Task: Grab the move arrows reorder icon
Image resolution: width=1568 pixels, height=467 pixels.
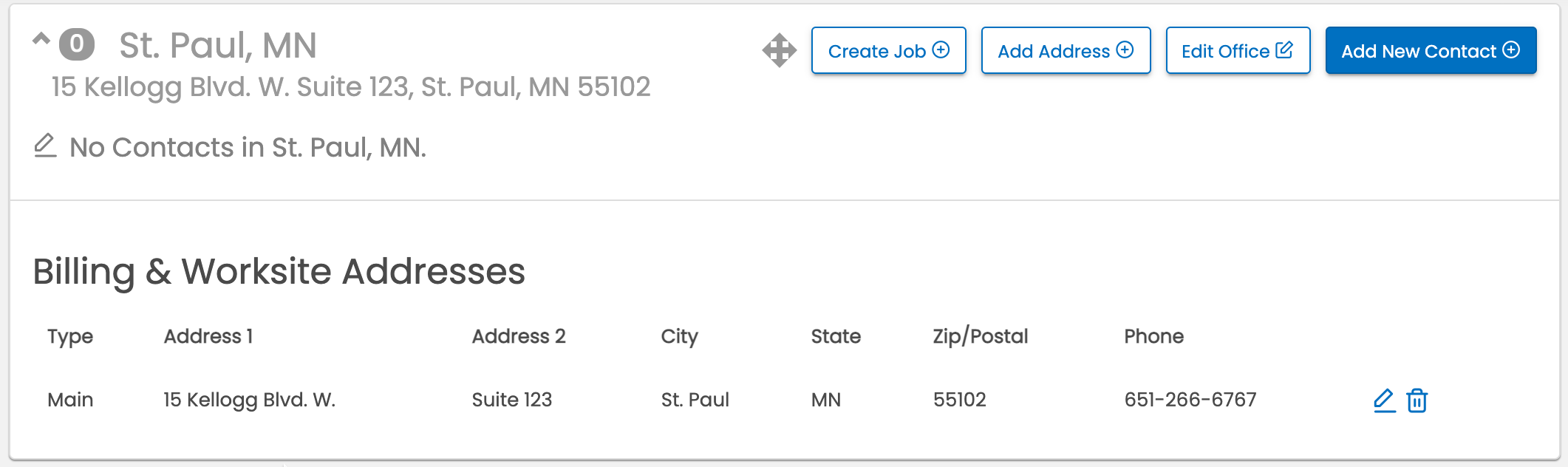Action: coord(780,50)
